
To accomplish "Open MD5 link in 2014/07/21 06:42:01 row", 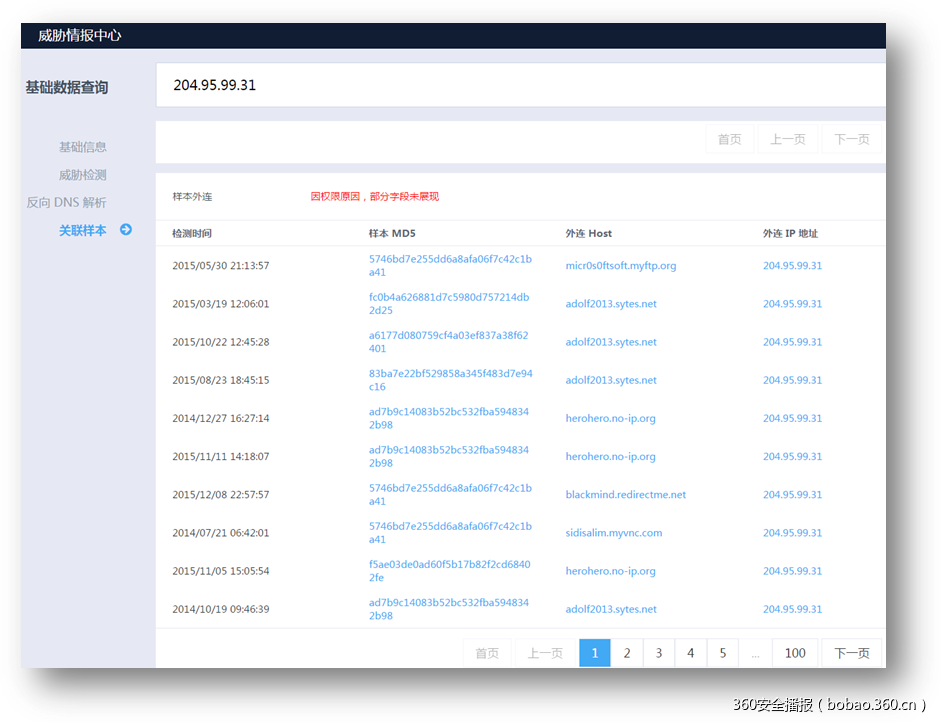I will click(450, 533).
